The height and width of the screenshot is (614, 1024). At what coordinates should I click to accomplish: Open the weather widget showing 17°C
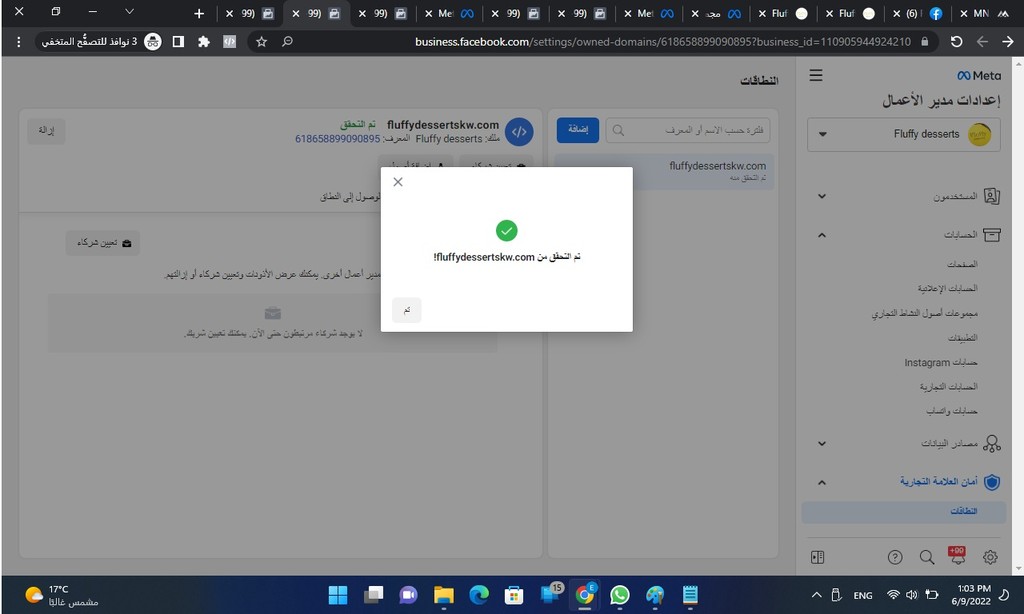click(x=61, y=595)
